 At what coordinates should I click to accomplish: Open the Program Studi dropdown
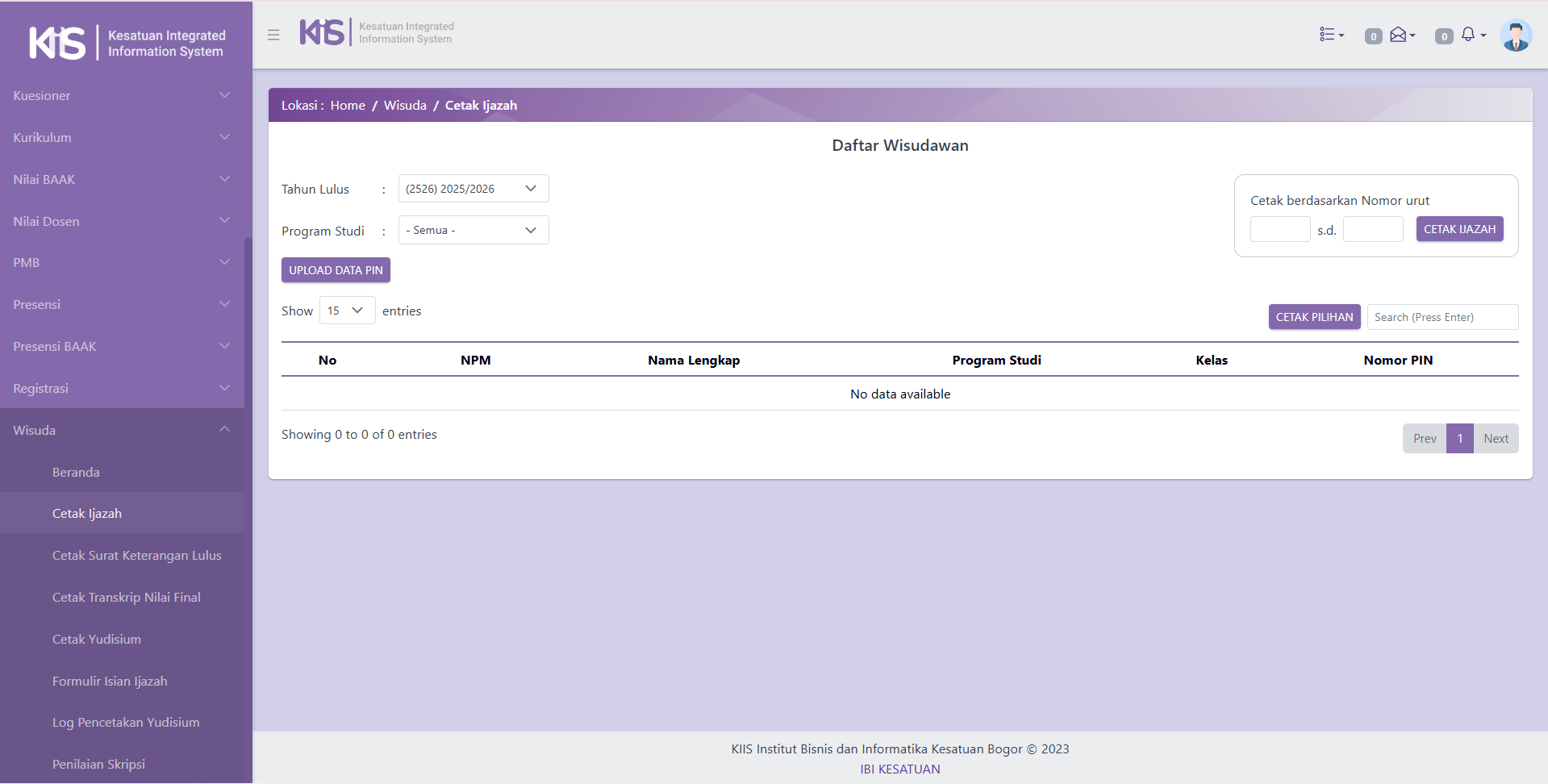473,231
